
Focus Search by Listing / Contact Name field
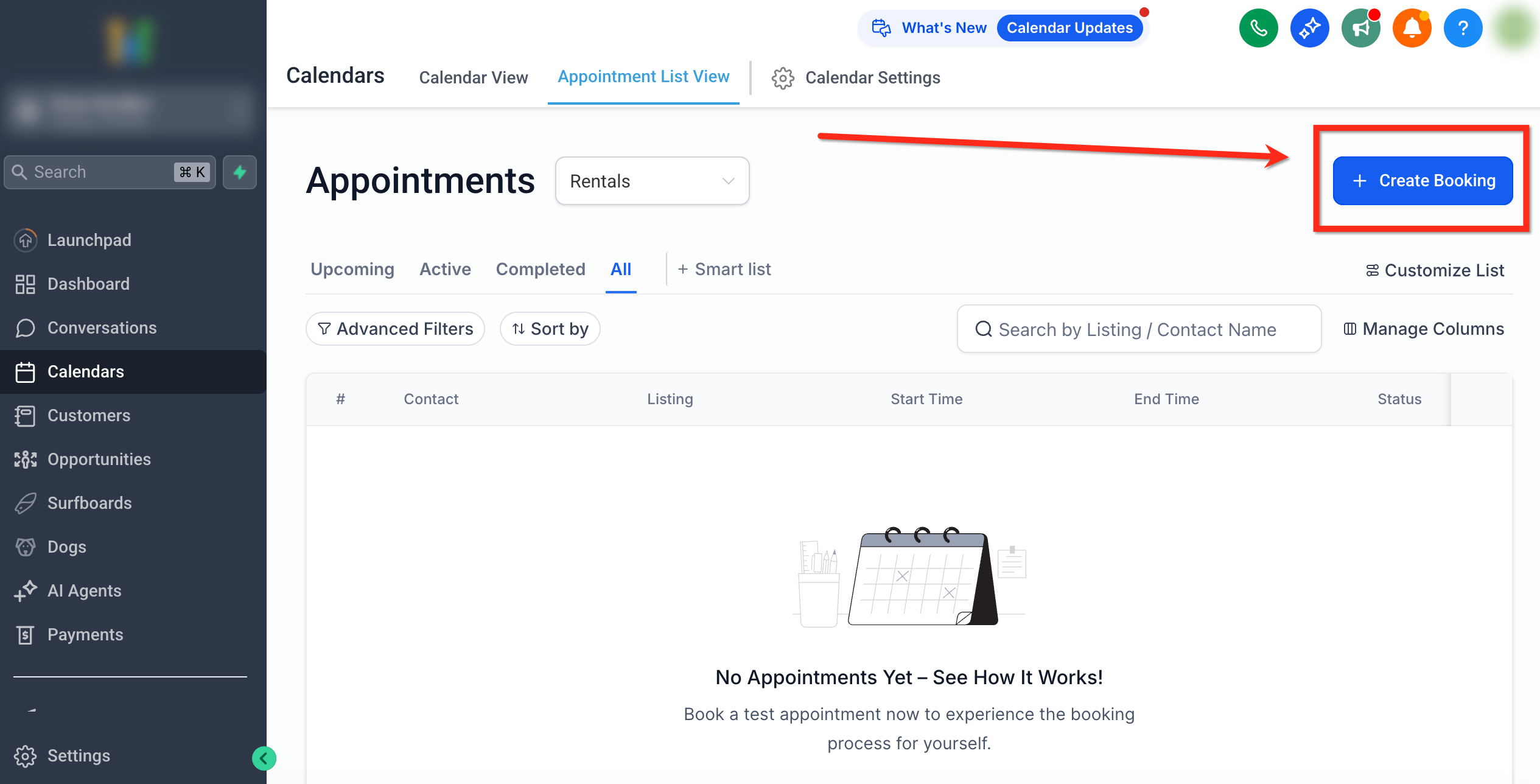pyautogui.click(x=1137, y=329)
